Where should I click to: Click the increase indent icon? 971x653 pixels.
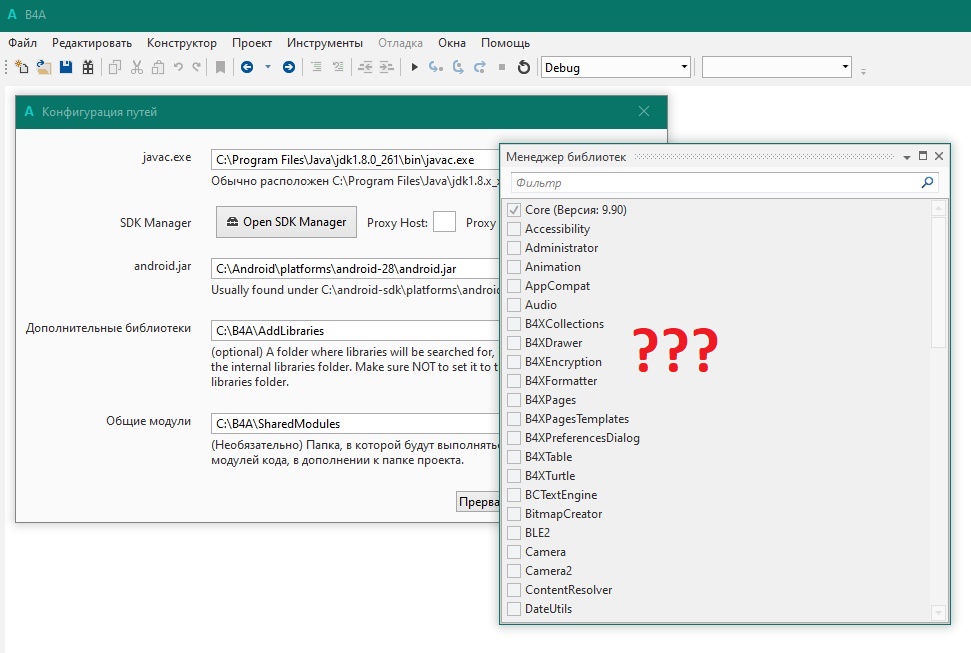pos(386,67)
